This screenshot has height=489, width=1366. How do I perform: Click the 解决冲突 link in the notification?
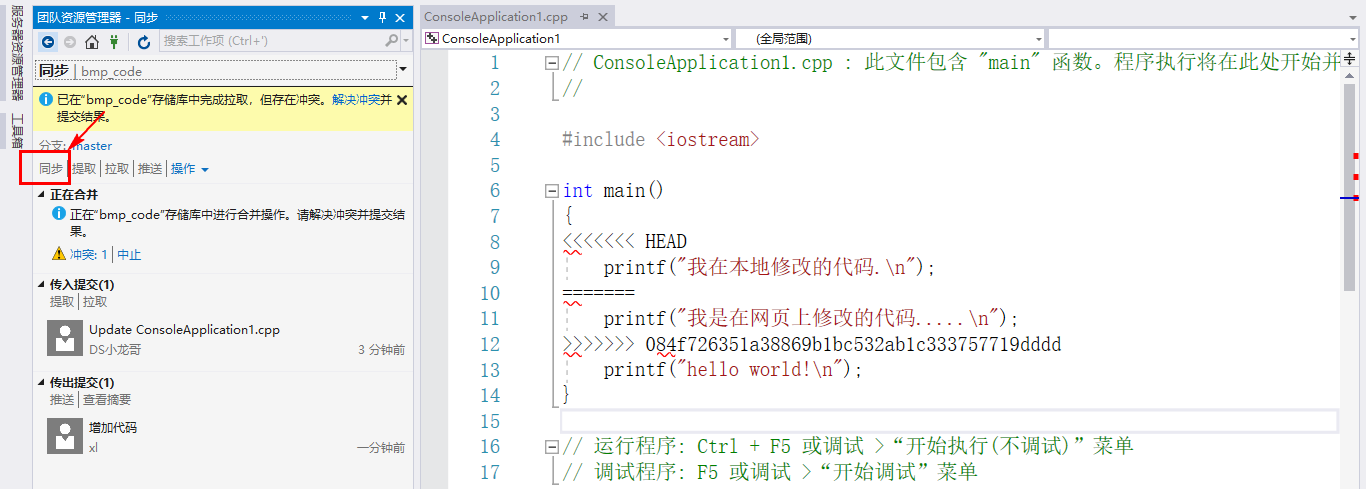[356, 100]
